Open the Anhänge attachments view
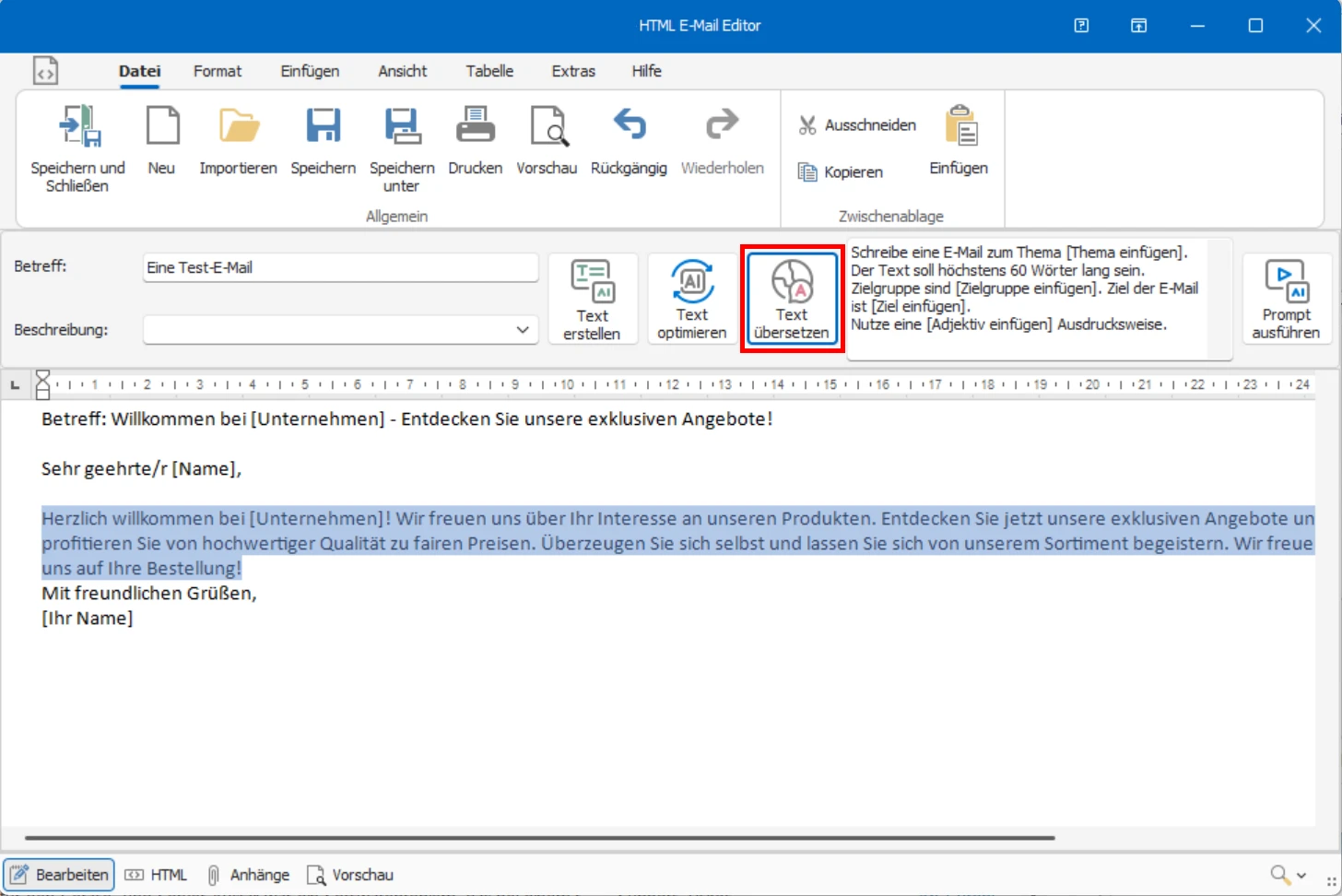 (247, 875)
